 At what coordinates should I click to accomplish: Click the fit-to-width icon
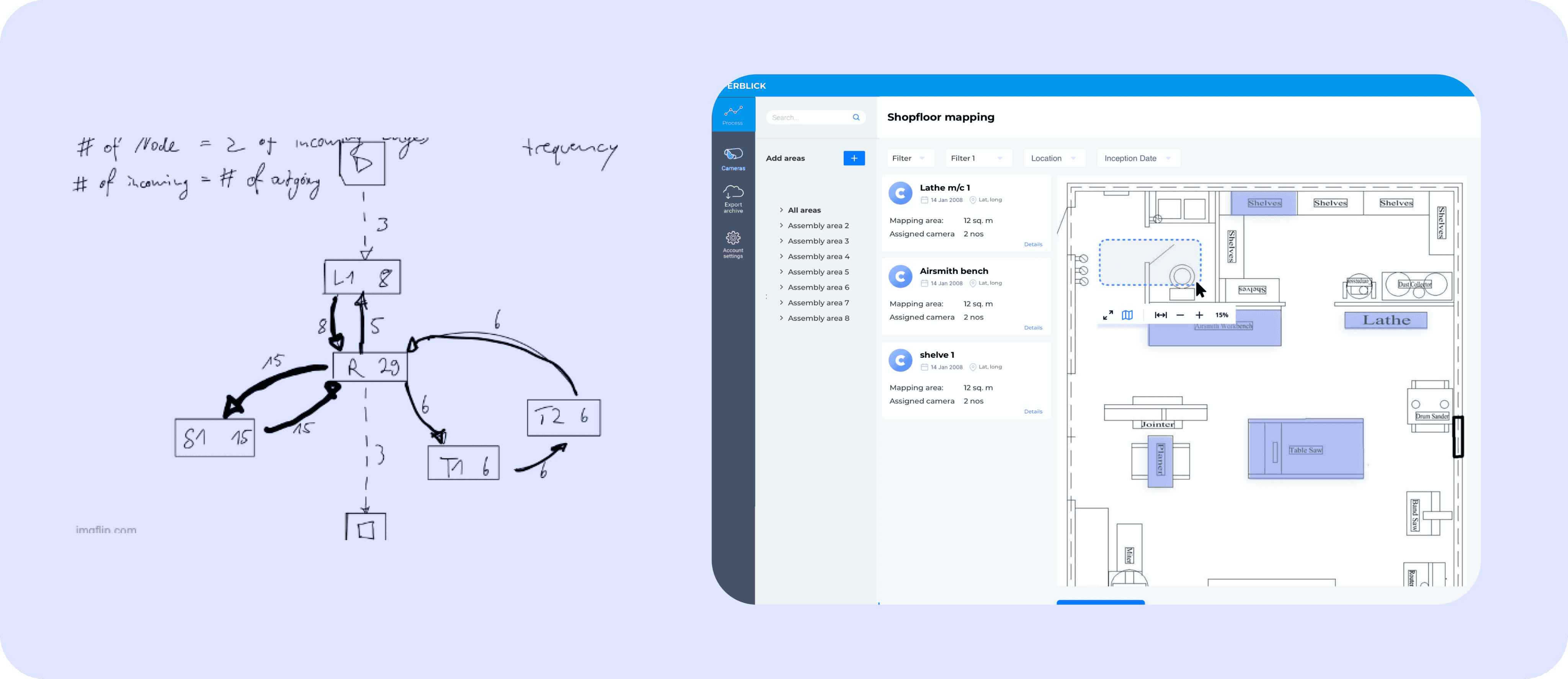pyautogui.click(x=1160, y=315)
